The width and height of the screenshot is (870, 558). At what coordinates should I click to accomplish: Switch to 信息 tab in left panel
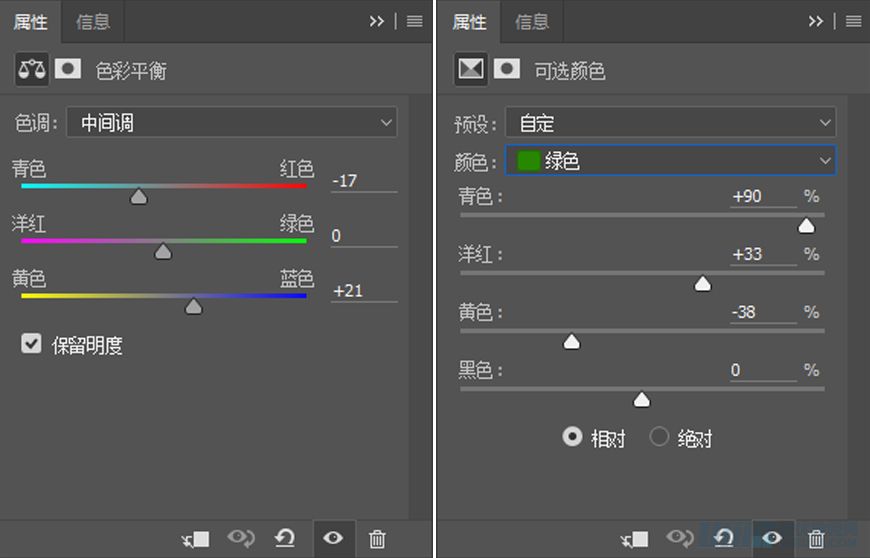[93, 22]
